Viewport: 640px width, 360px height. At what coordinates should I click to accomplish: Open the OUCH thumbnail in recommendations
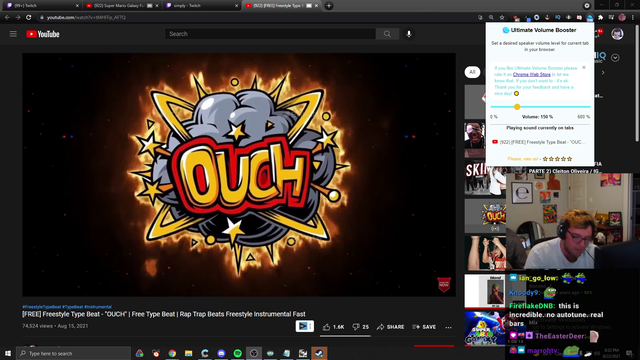tap(485, 216)
